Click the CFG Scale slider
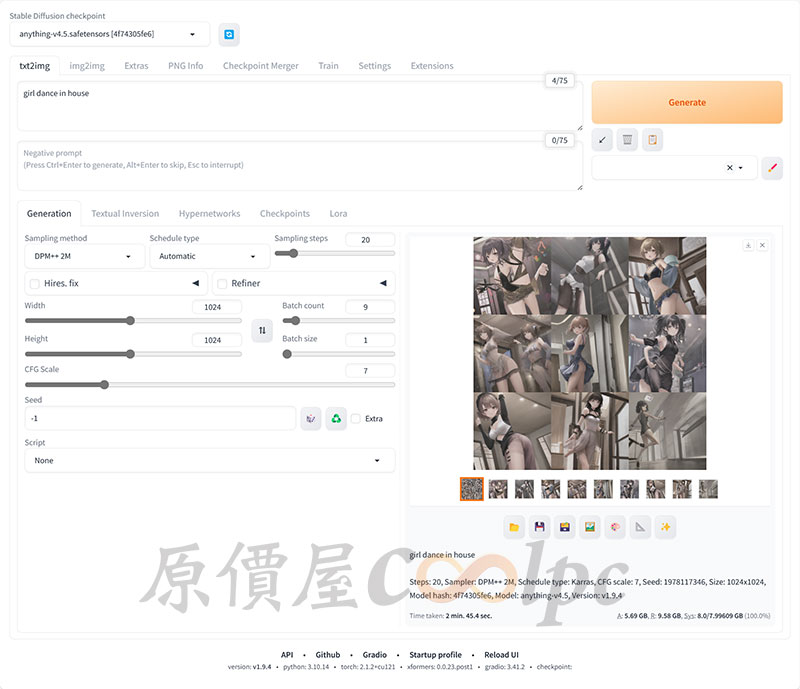The height and width of the screenshot is (689, 800). pyautogui.click(x=210, y=384)
